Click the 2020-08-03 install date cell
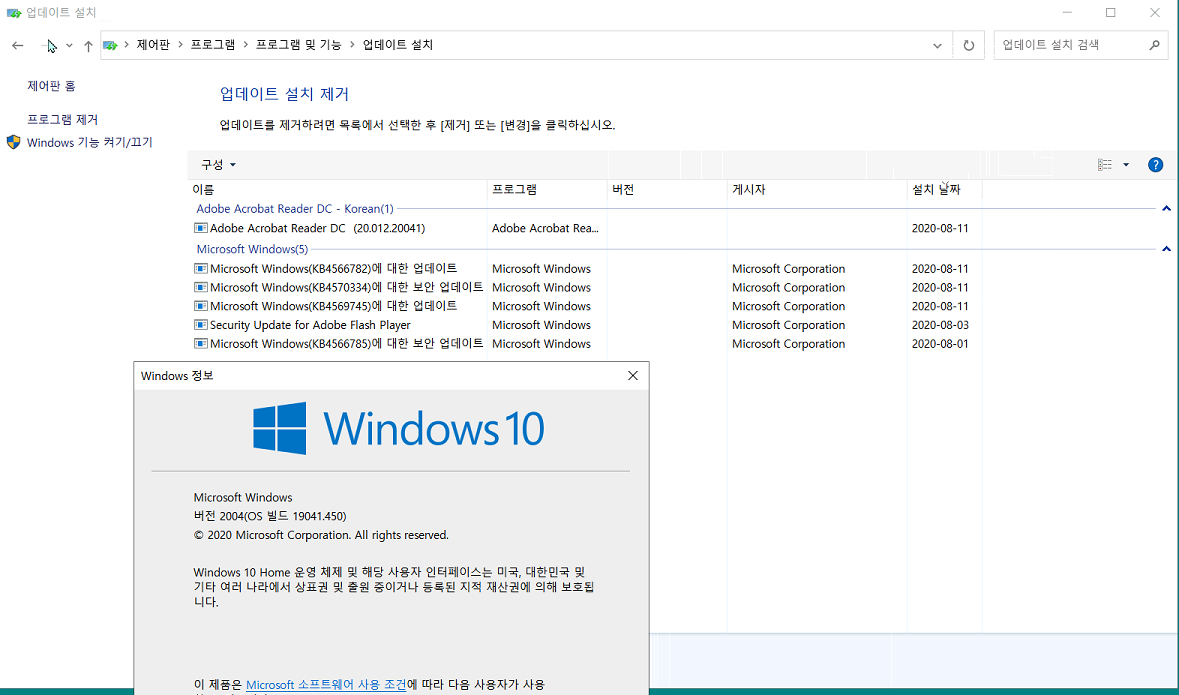 pos(940,325)
